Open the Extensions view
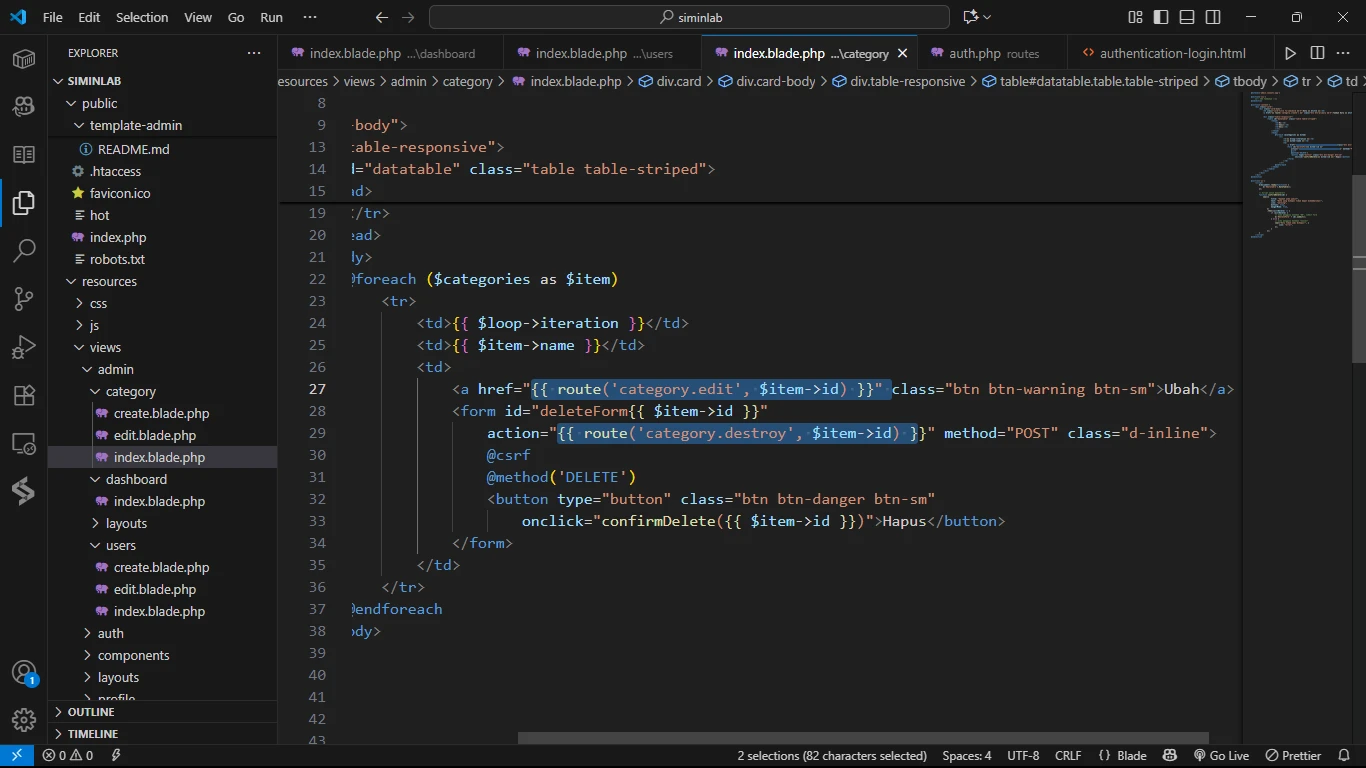This screenshot has width=1366, height=768. [24, 395]
